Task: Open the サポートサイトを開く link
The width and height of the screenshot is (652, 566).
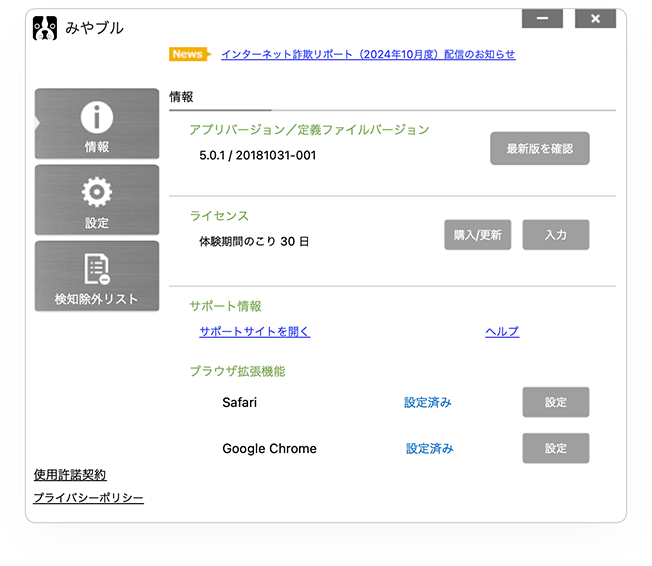Action: pos(254,332)
